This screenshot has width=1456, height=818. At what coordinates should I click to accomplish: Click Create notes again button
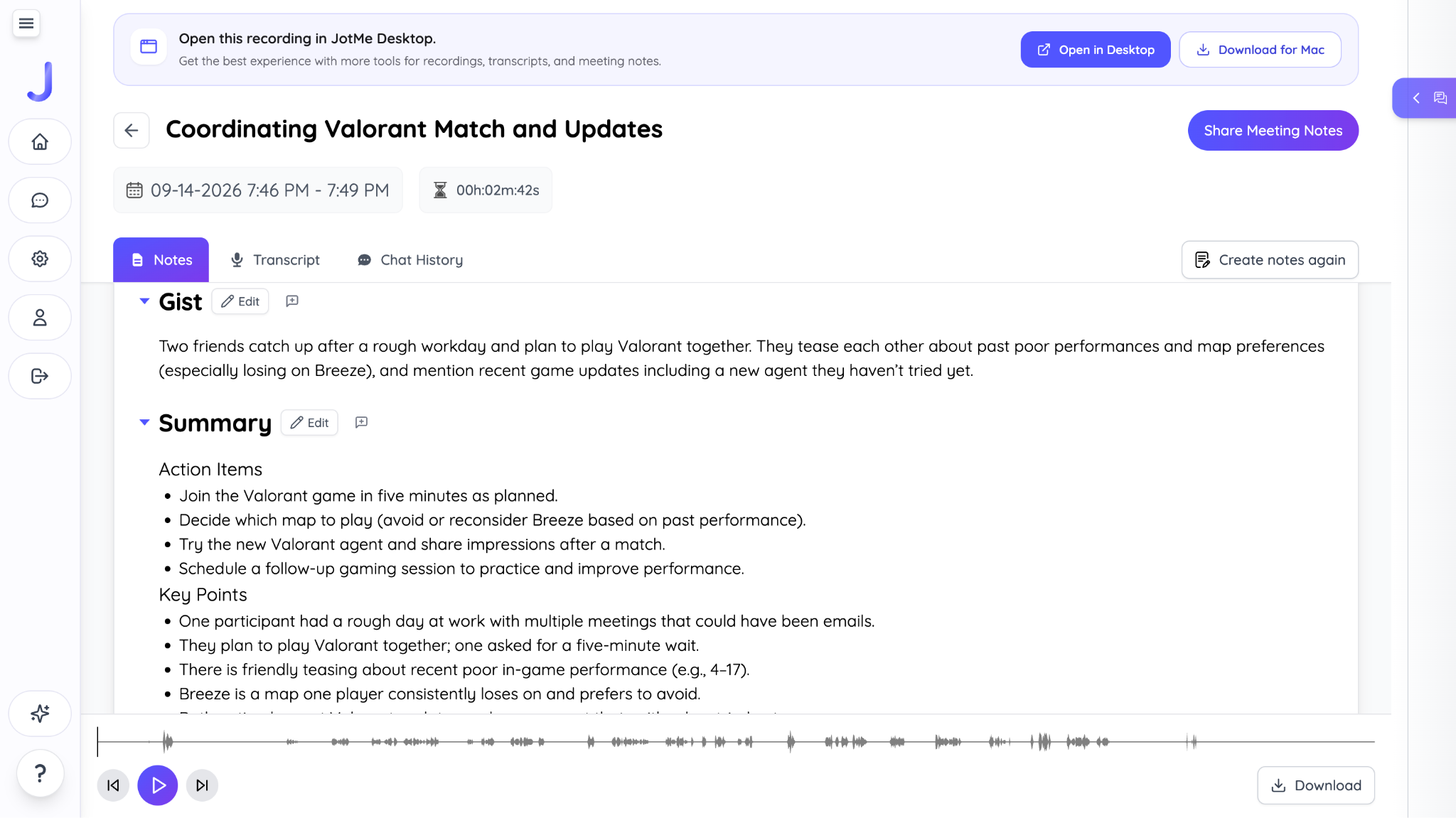pyautogui.click(x=1270, y=260)
